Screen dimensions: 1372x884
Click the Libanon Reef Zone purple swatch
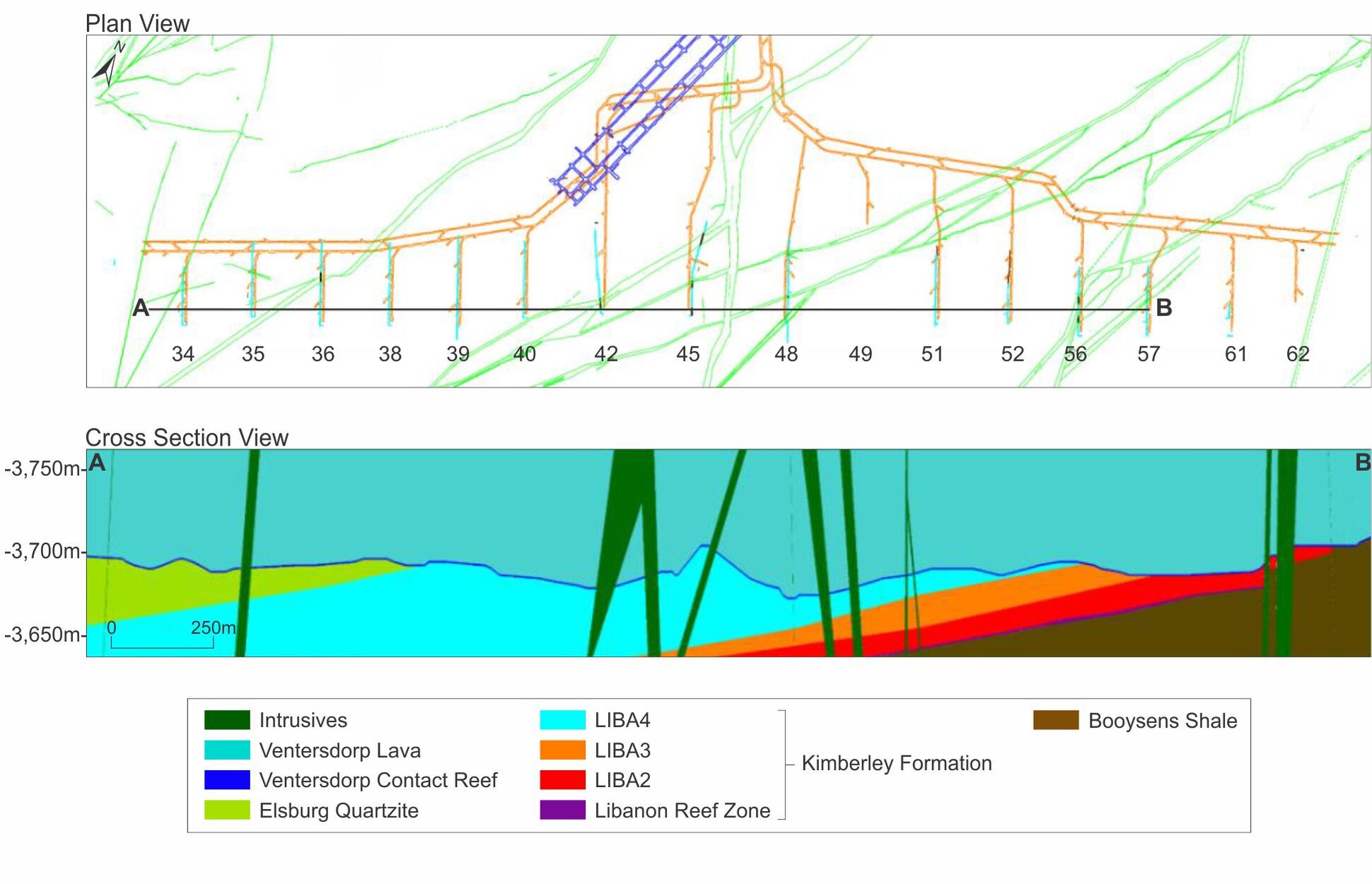(562, 810)
